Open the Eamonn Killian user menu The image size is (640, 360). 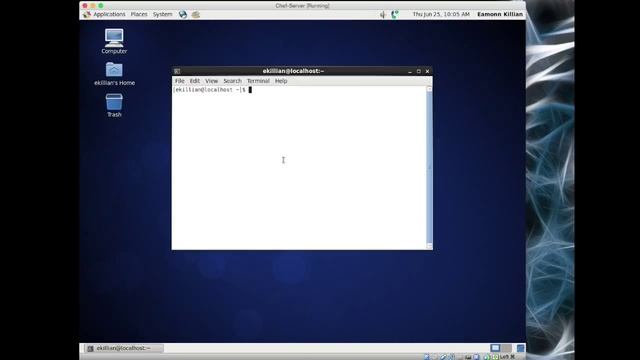(x=500, y=14)
